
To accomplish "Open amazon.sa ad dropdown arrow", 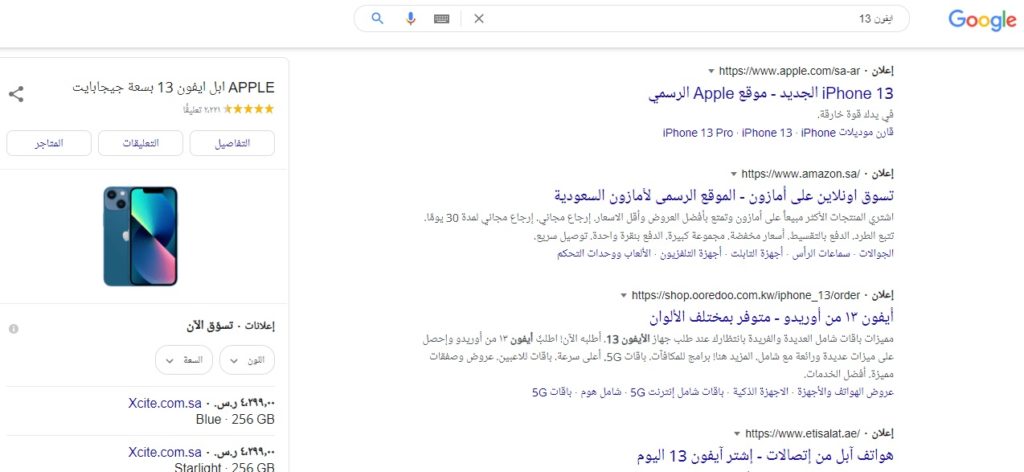I will pyautogui.click(x=734, y=174).
